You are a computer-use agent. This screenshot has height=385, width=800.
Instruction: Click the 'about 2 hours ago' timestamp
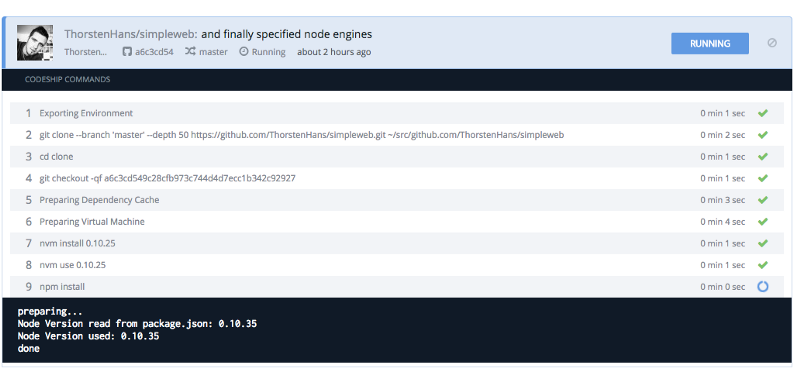click(334, 52)
